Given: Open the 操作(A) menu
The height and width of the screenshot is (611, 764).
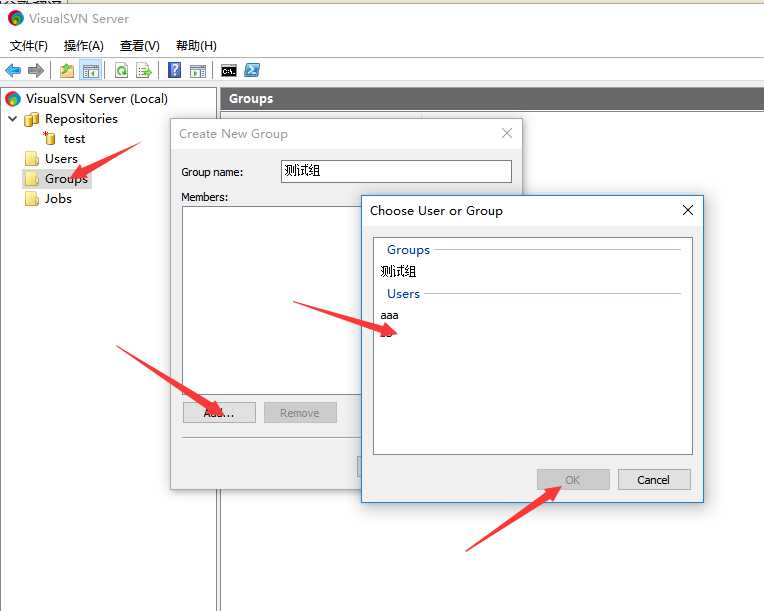Looking at the screenshot, I should click(x=84, y=46).
